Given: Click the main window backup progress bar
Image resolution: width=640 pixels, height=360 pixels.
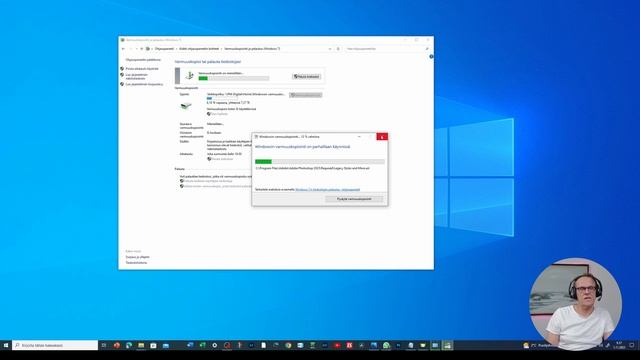Looking at the screenshot, I should point(234,78).
